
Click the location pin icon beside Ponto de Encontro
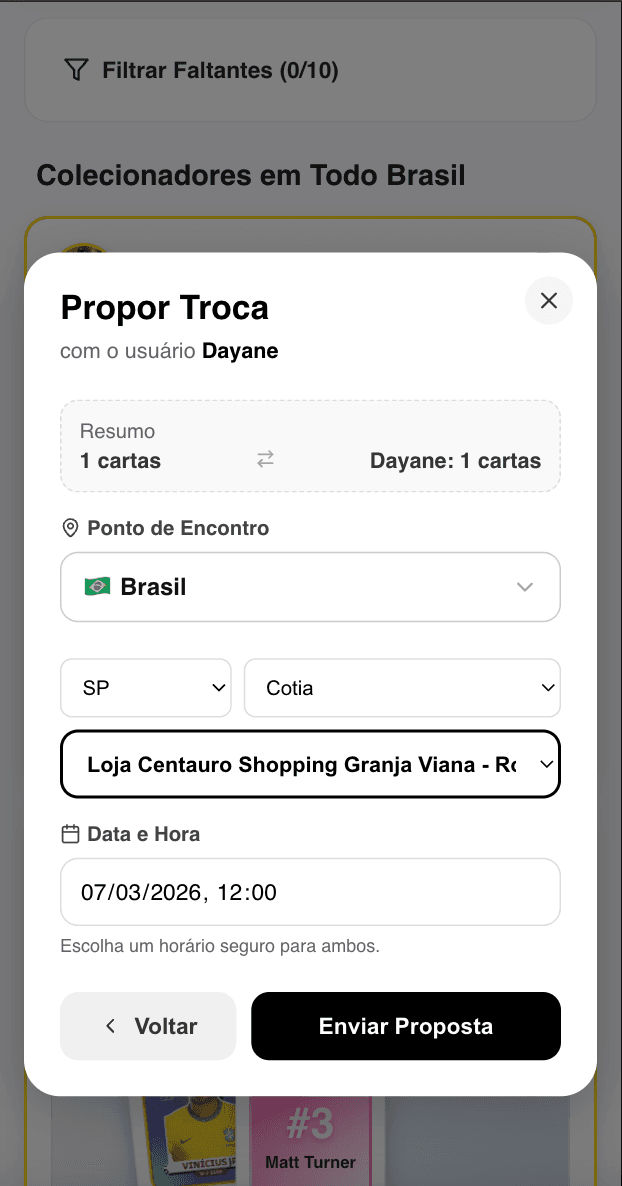tap(70, 528)
